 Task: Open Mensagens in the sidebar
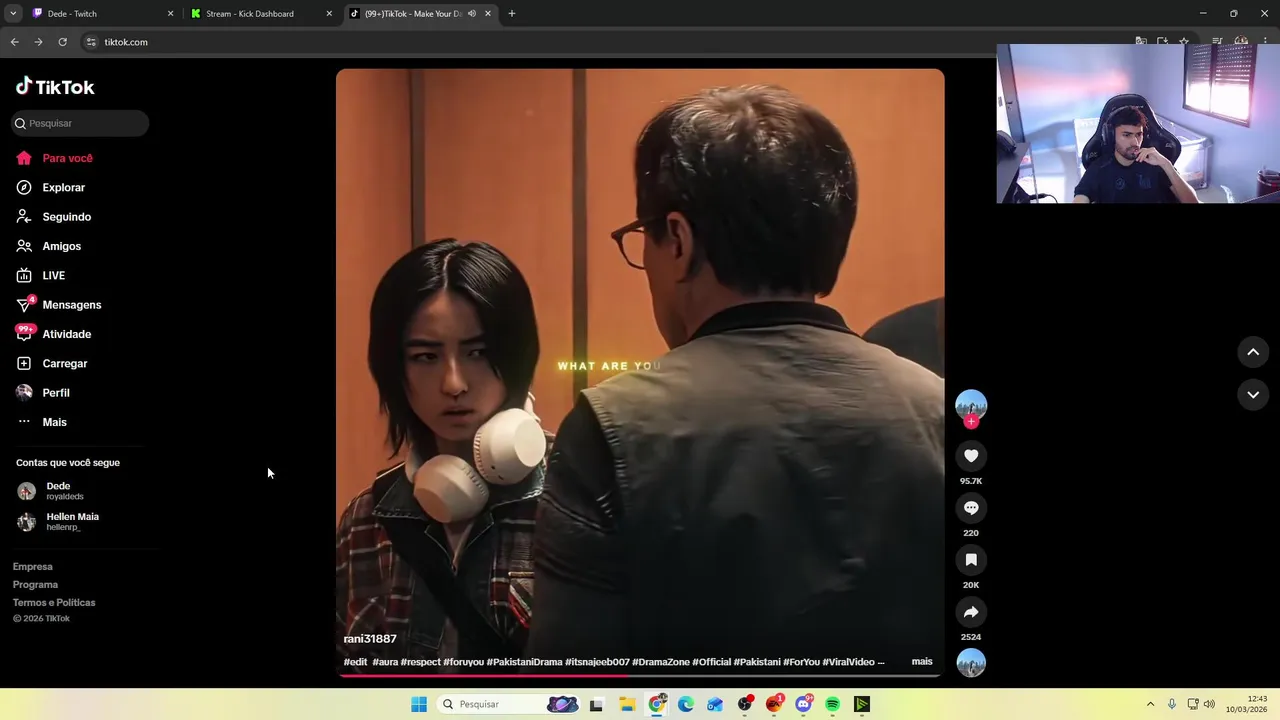coord(59,305)
